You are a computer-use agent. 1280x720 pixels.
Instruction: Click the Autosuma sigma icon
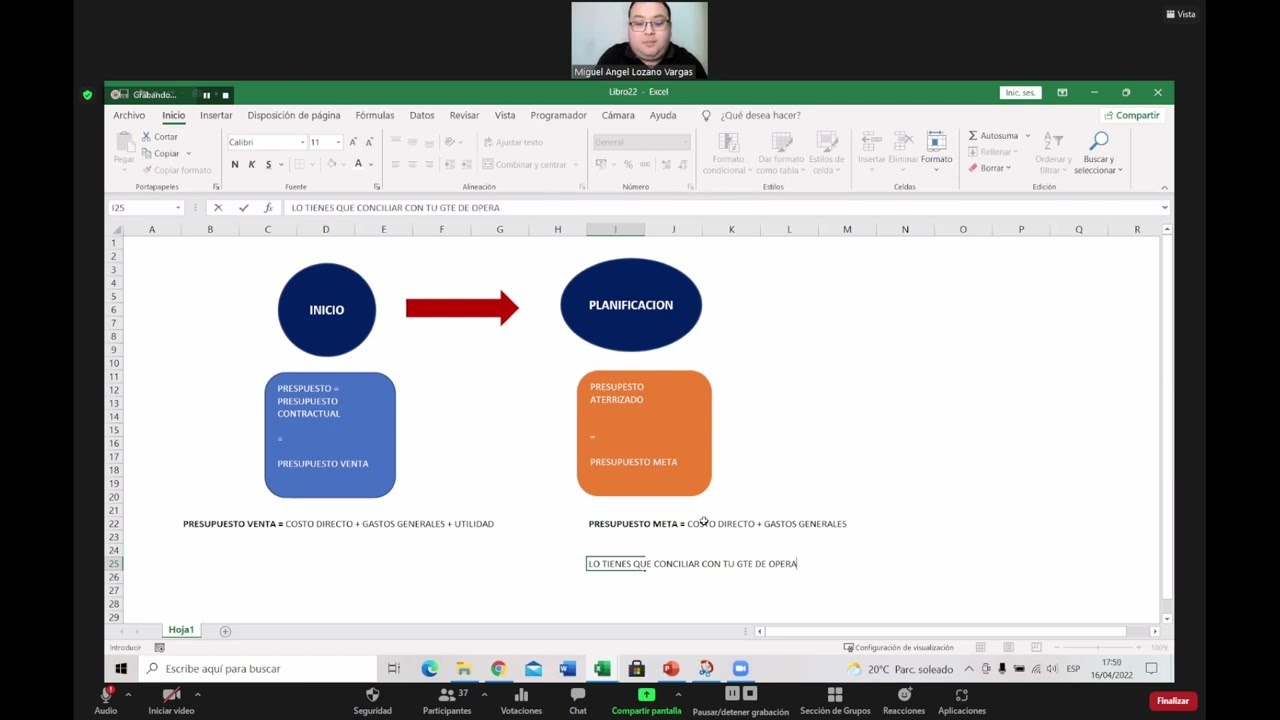[973, 136]
